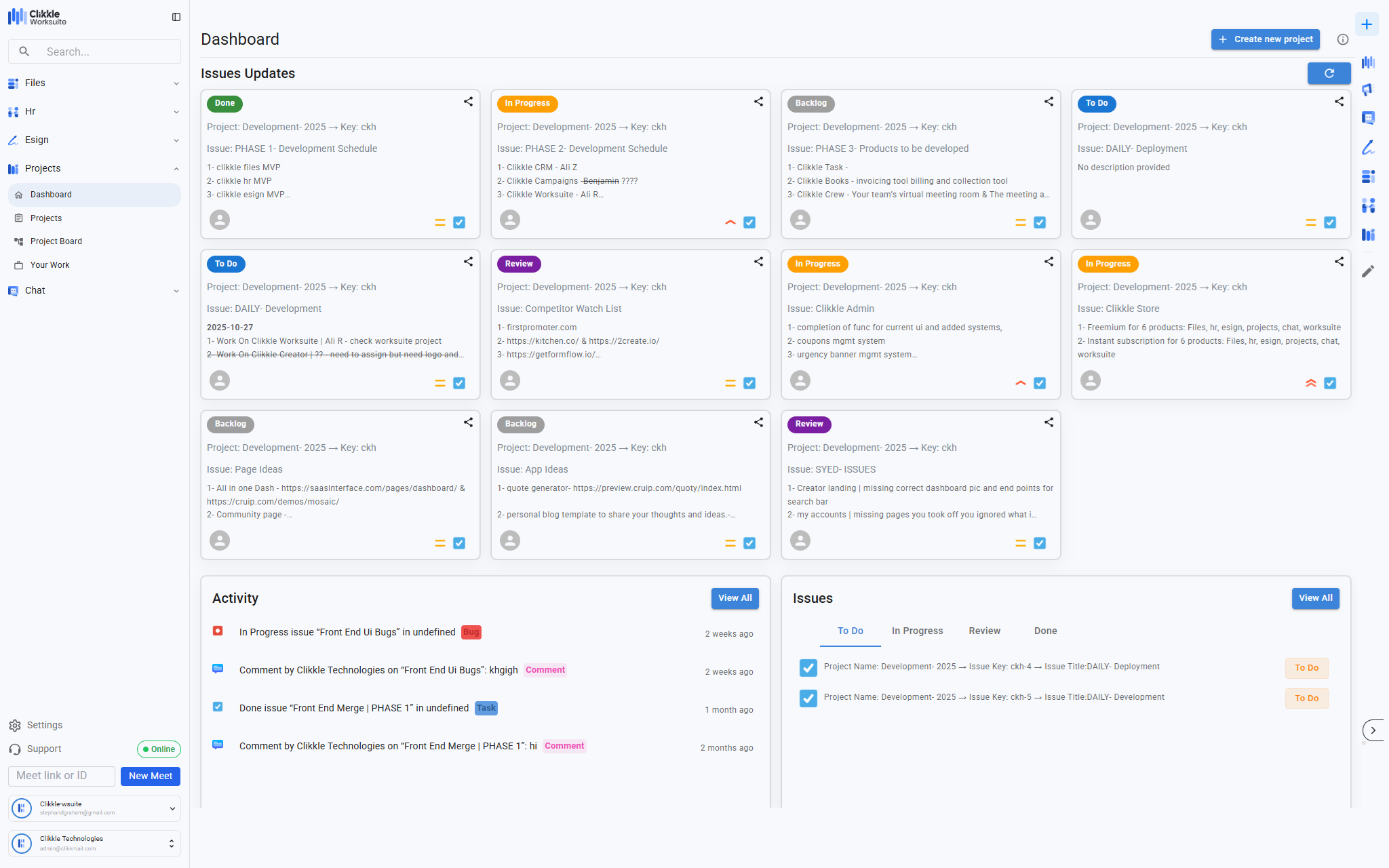The height and width of the screenshot is (868, 1389).
Task: Click the pencil edit icon in right rail
Action: click(x=1368, y=271)
